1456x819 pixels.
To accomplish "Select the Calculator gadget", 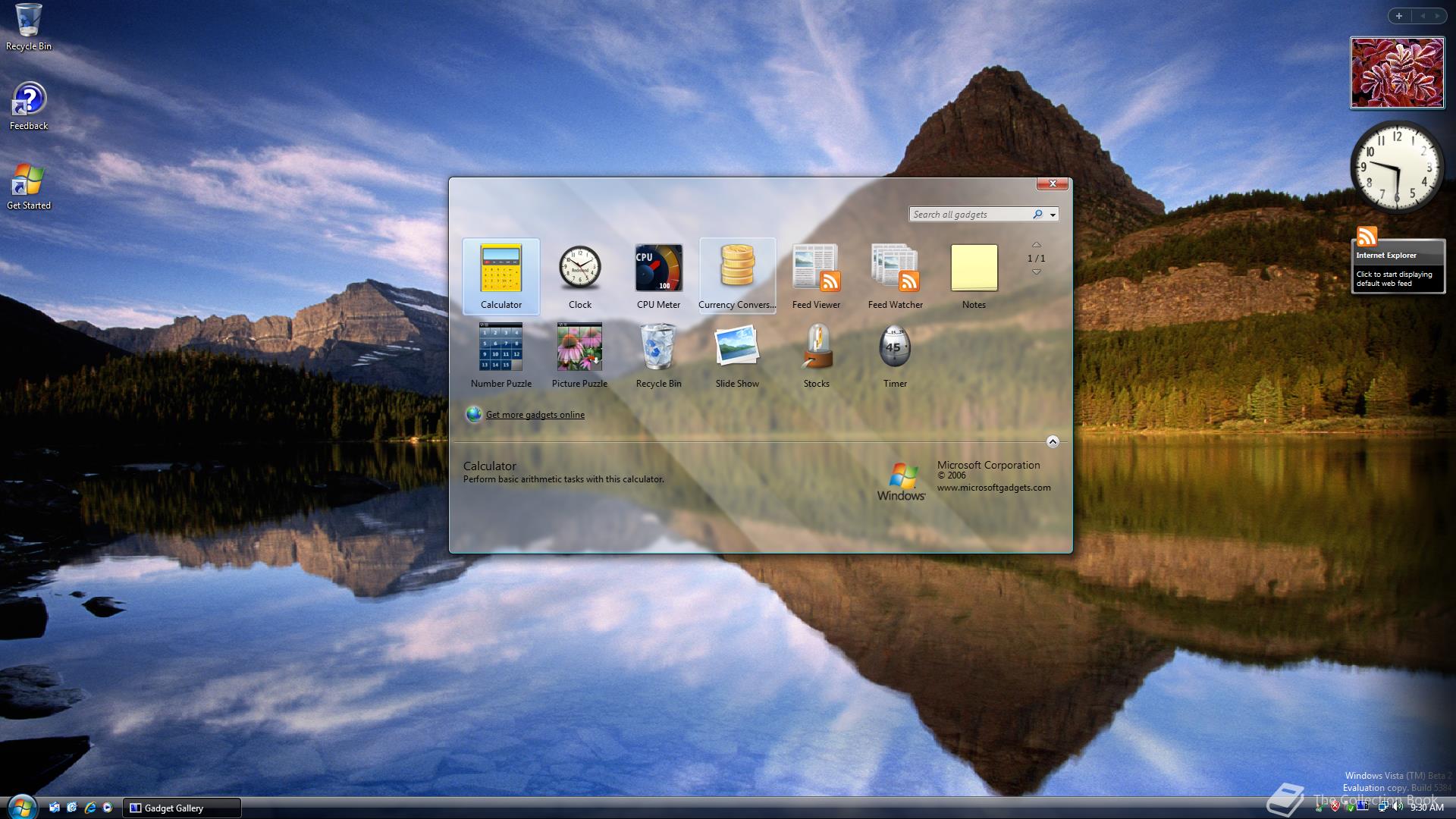I will pos(500,276).
